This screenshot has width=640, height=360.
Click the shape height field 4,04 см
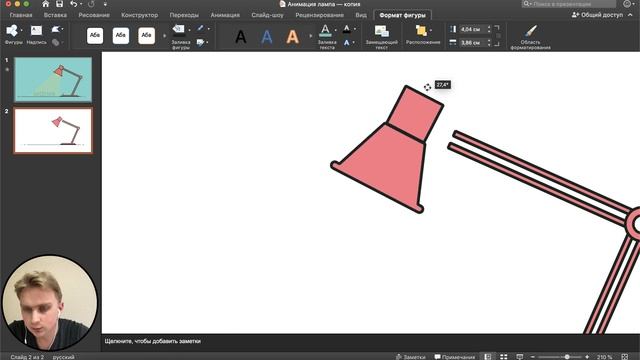pos(473,29)
